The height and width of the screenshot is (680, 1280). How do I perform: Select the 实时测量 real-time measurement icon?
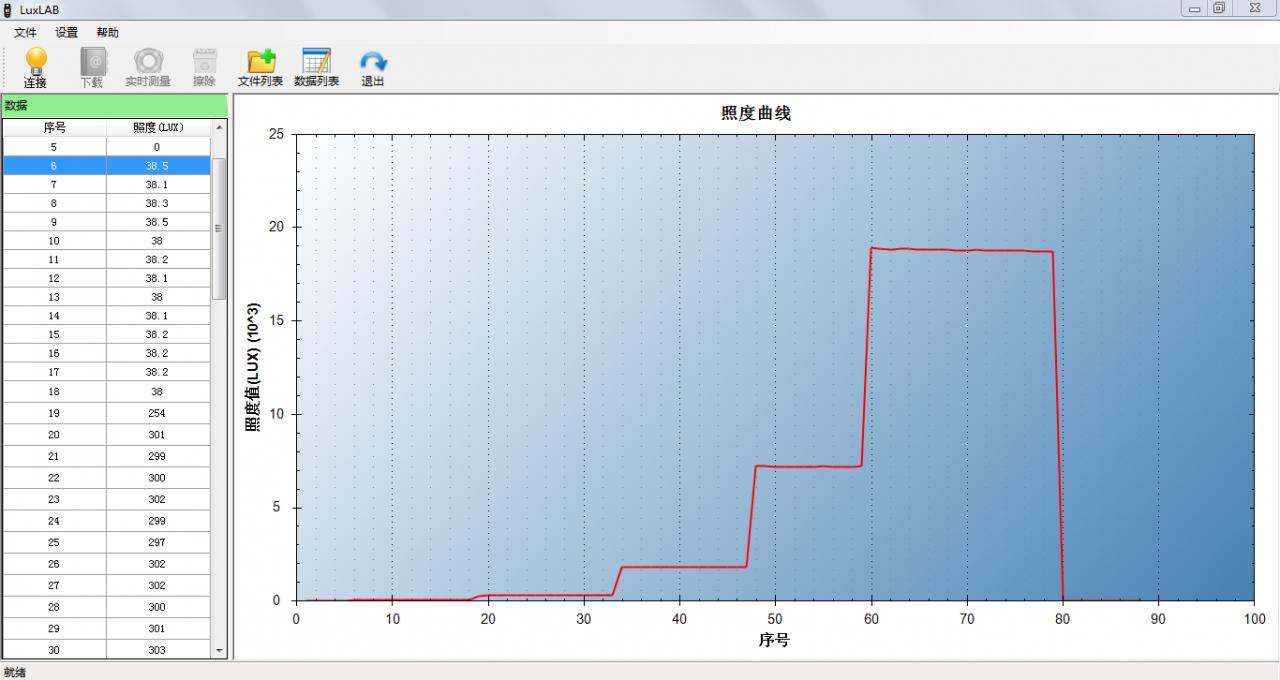tap(149, 65)
